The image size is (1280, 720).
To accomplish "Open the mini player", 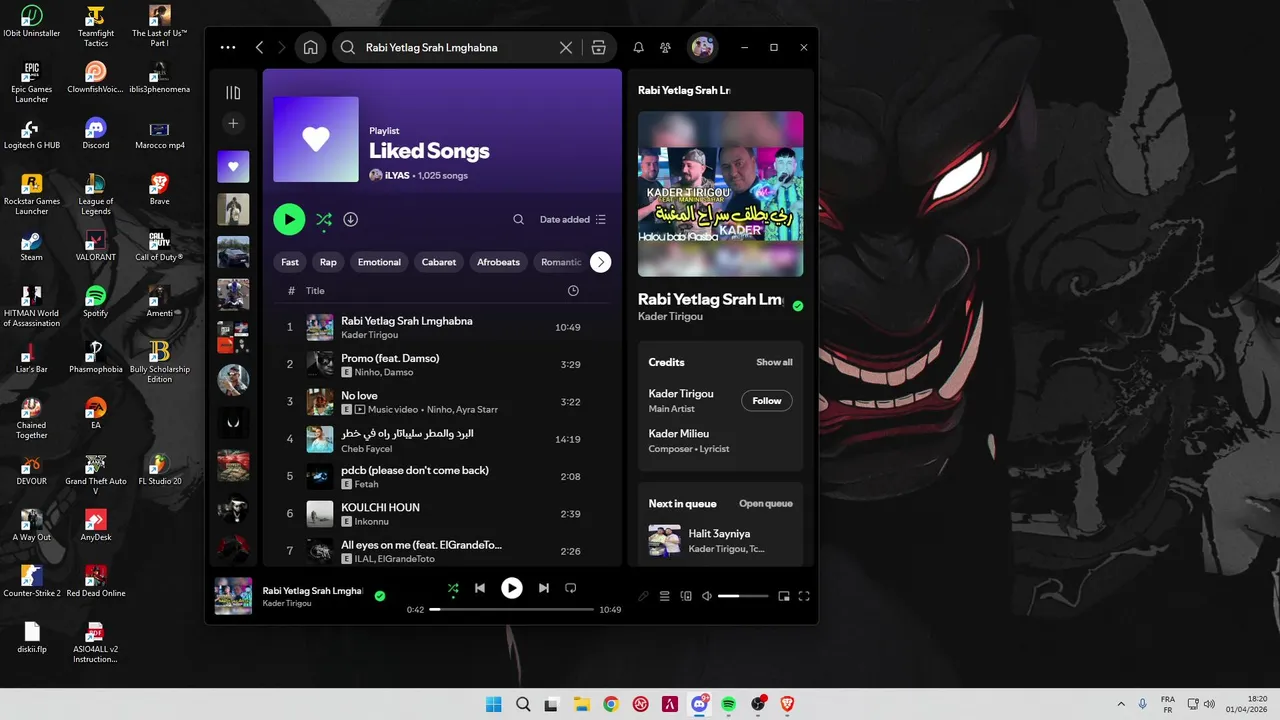I will pyautogui.click(x=784, y=596).
